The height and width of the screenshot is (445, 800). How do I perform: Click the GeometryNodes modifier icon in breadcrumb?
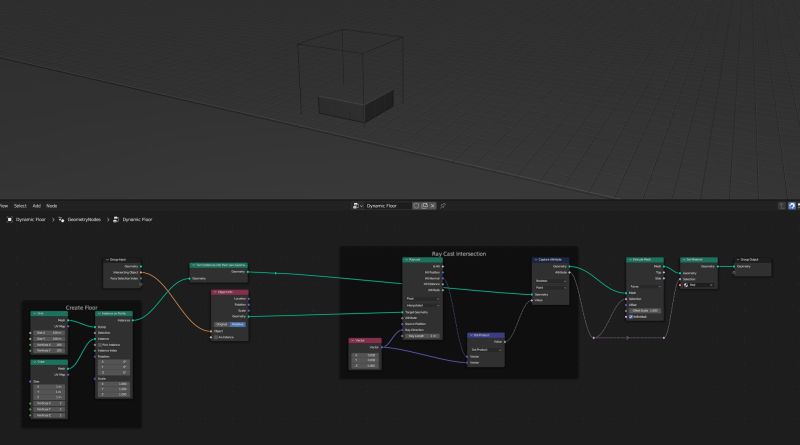click(x=61, y=219)
